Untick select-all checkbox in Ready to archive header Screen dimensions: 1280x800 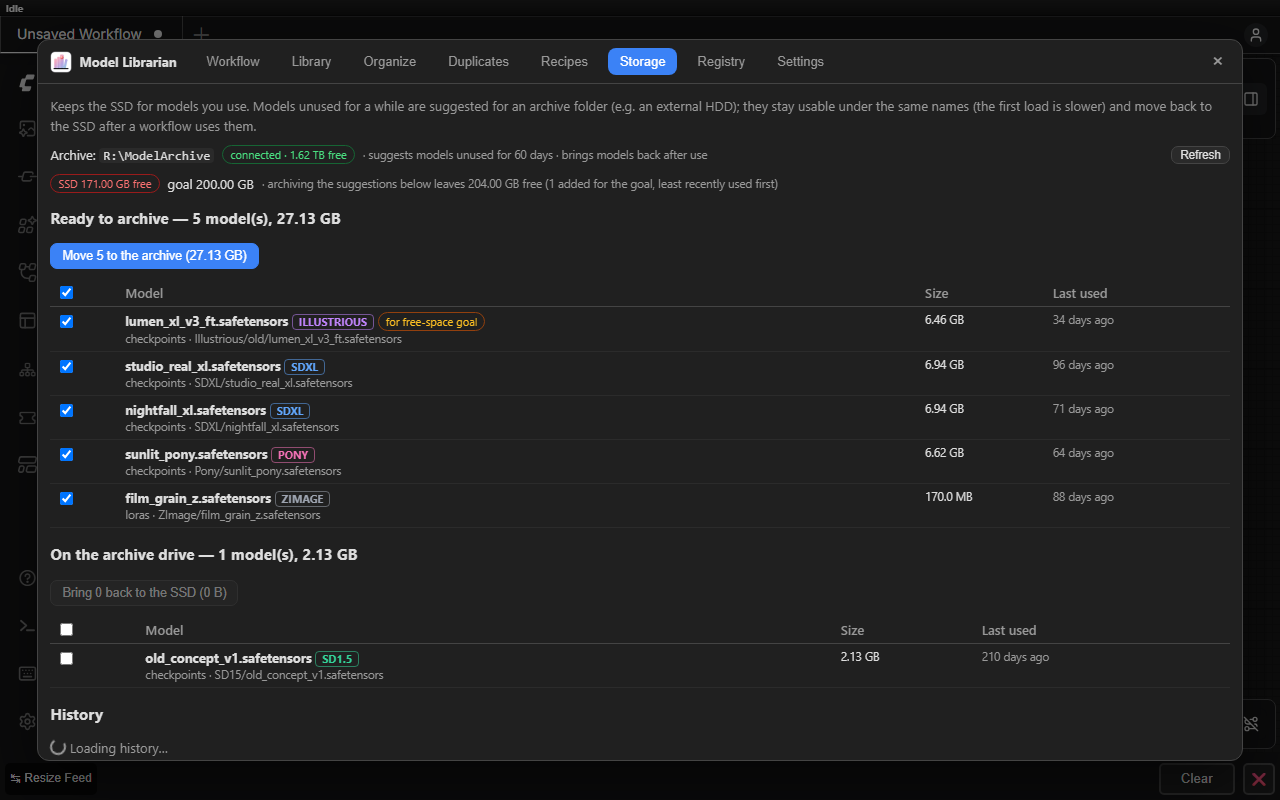[x=67, y=293]
